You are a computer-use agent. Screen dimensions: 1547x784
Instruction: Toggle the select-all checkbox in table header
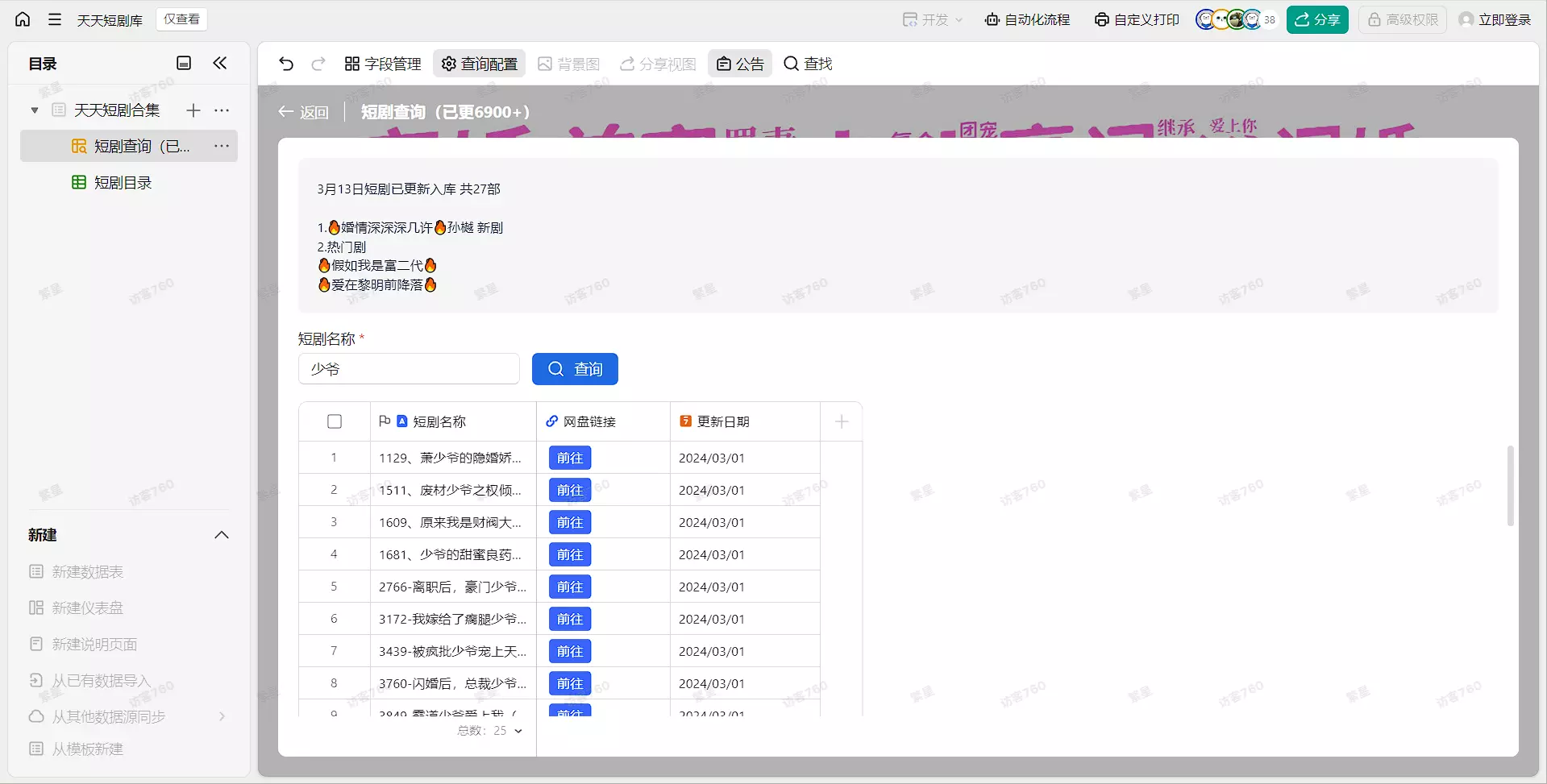point(335,421)
